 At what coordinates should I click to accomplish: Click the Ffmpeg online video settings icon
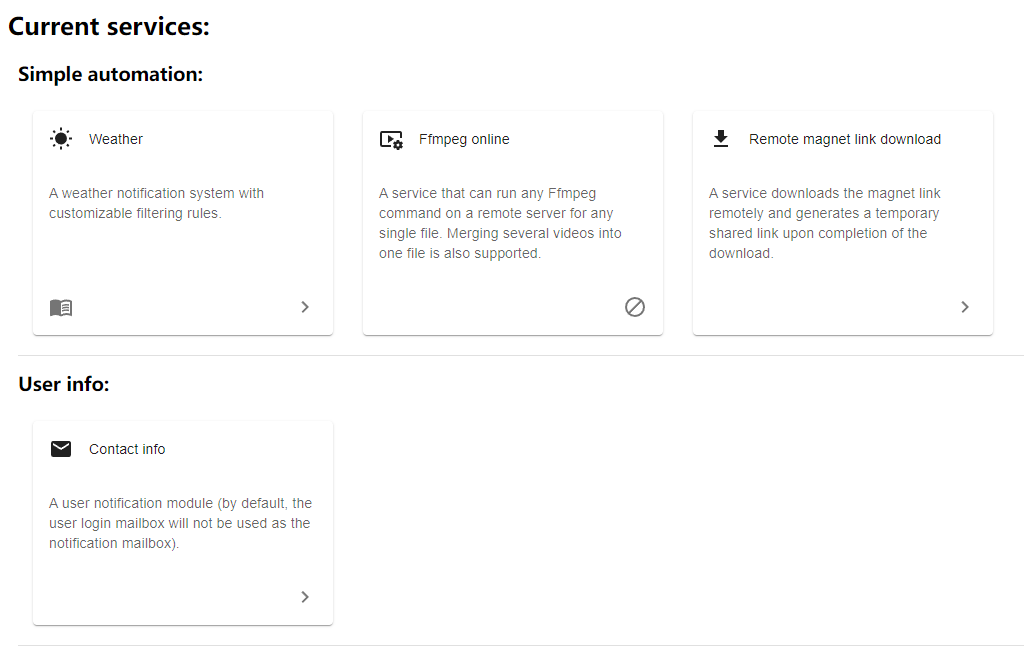pyautogui.click(x=391, y=140)
